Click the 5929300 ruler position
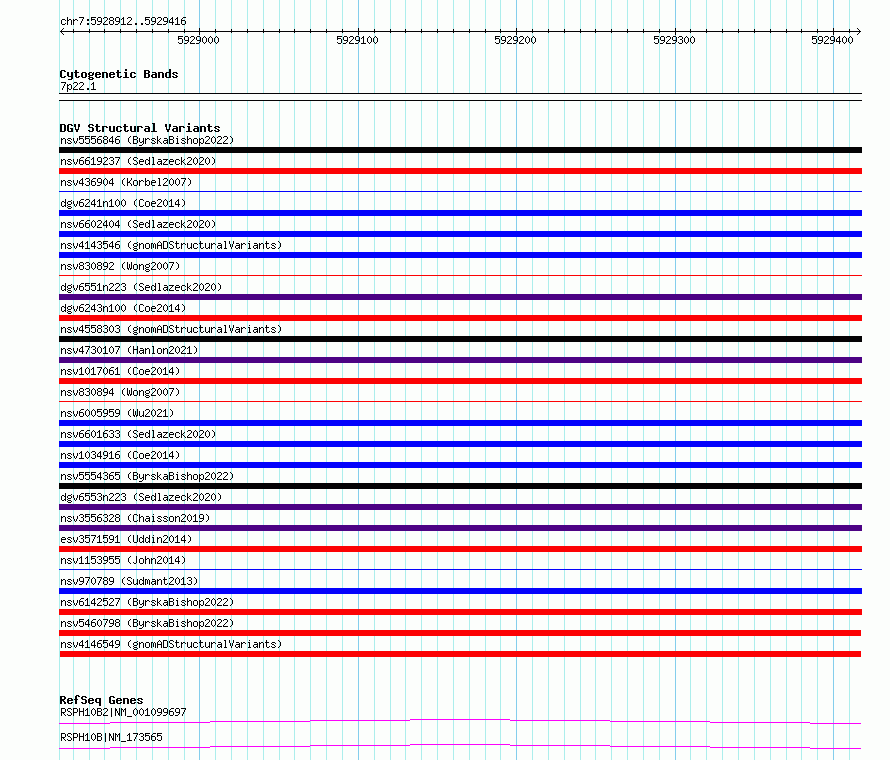 coord(674,40)
